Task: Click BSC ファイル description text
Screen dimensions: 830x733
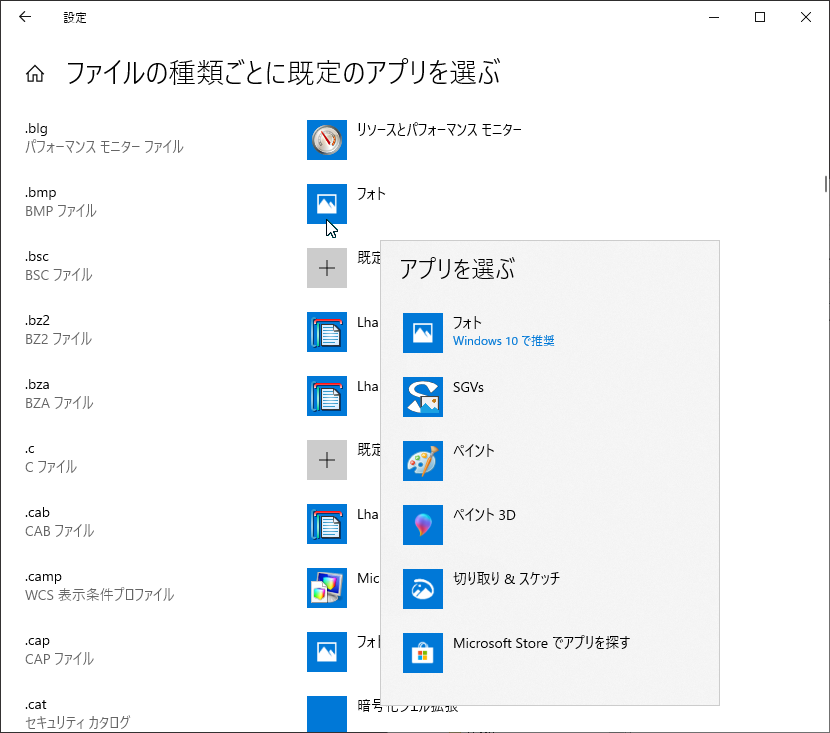Action: 59,275
